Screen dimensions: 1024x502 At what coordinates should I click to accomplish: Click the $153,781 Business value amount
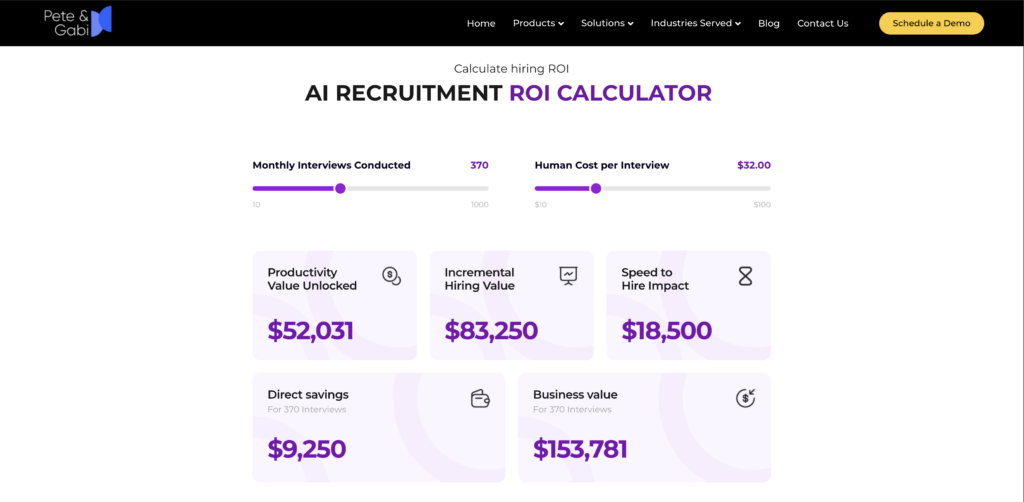coord(580,449)
